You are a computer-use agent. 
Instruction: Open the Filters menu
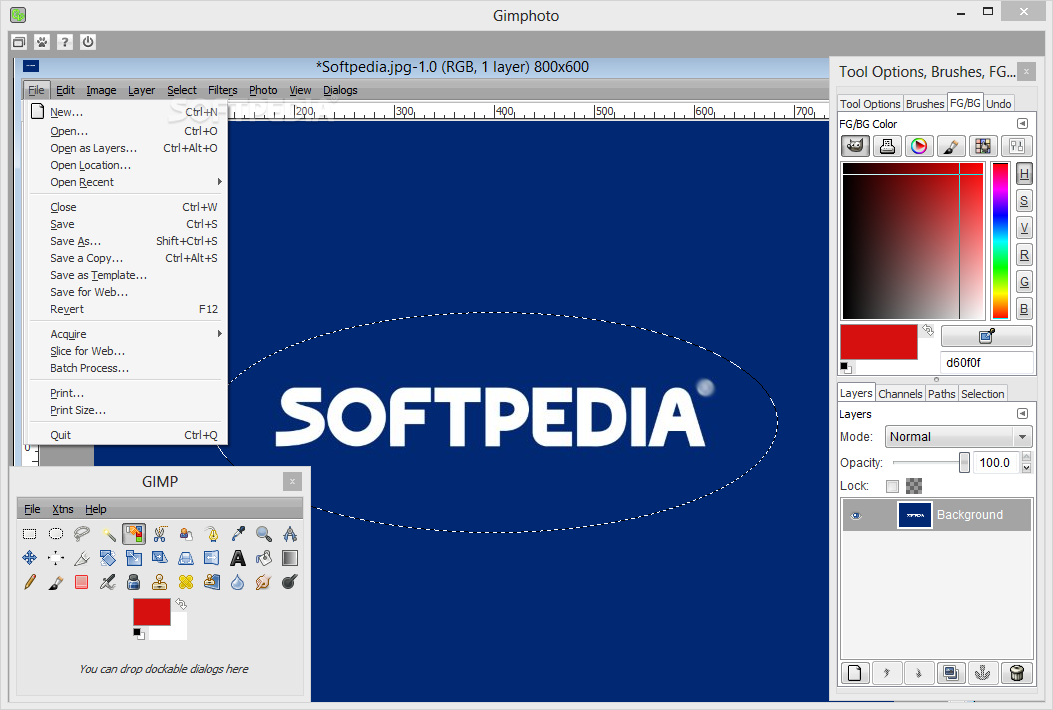click(222, 90)
